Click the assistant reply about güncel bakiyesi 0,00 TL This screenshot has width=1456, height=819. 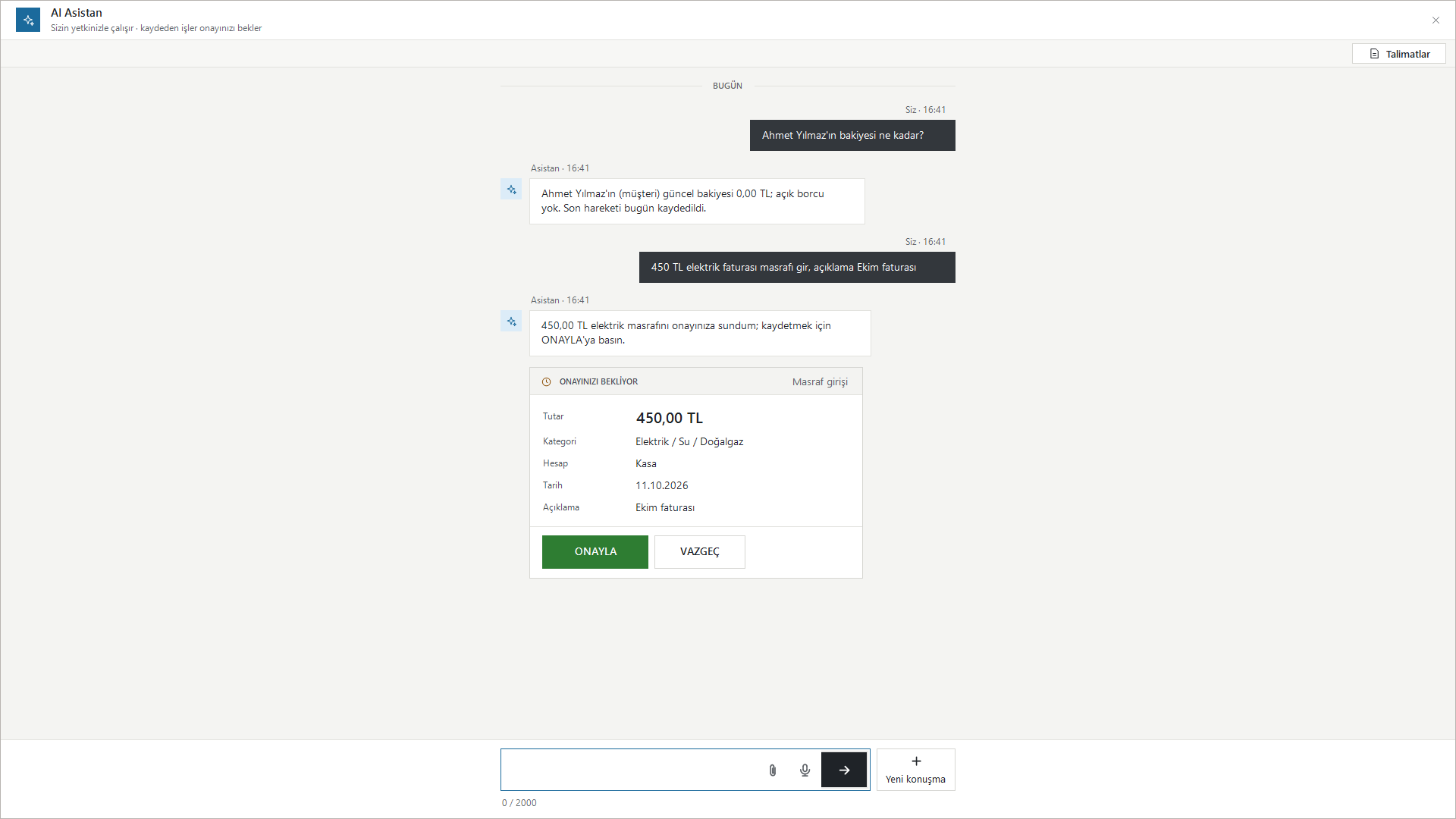pyautogui.click(x=697, y=201)
